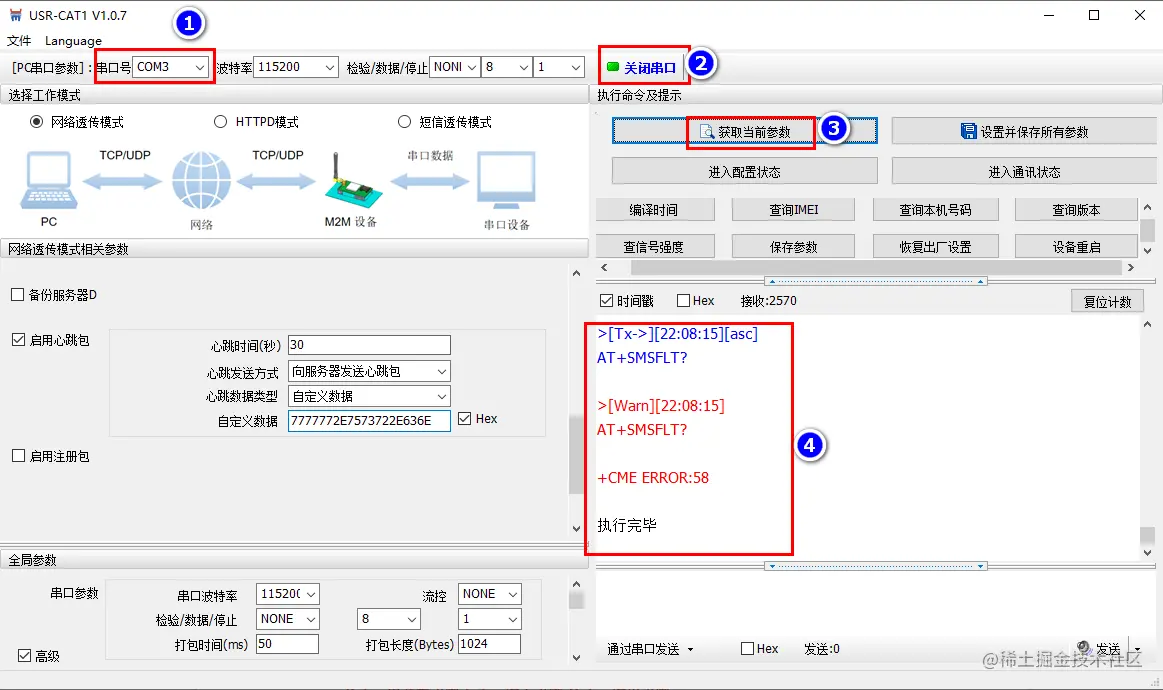This screenshot has width=1163, height=690.
Task: Click the send icon beside 发送
Action: 1085,649
